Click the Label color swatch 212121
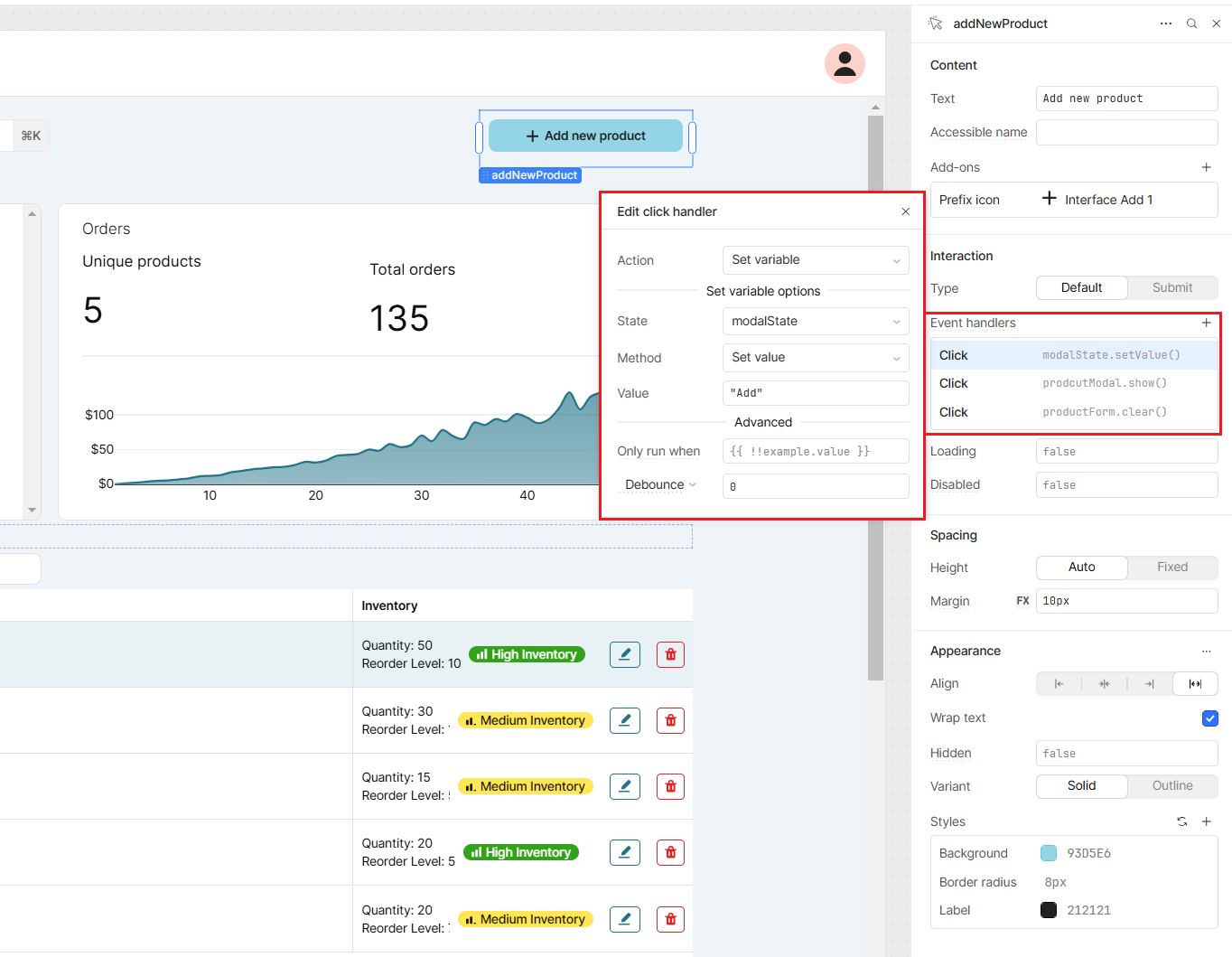1232x957 pixels. (x=1049, y=910)
